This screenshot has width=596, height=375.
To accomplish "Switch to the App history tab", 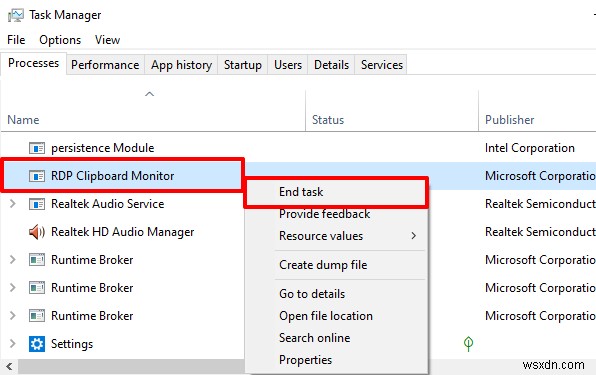I will click(x=181, y=65).
